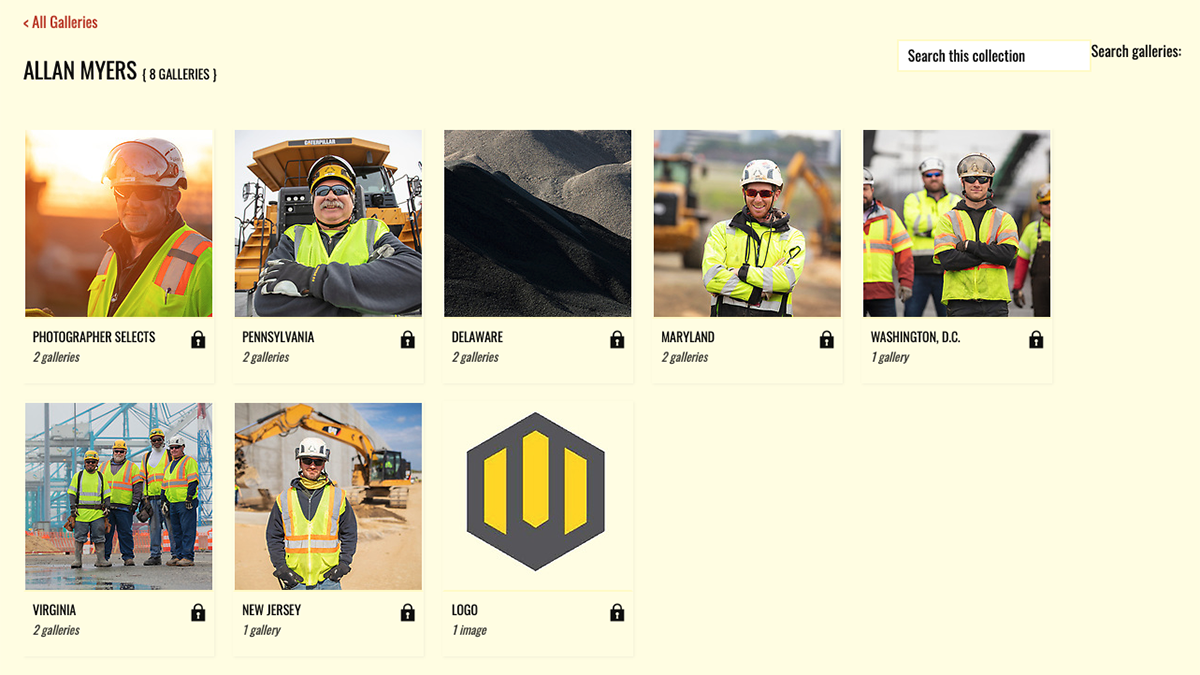
Task: Open the New Jersey excavator thumbnail
Action: [x=328, y=496]
